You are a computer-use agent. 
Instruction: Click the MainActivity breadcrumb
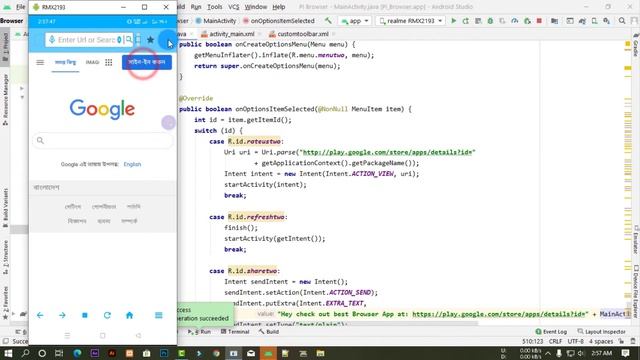tap(216, 20)
